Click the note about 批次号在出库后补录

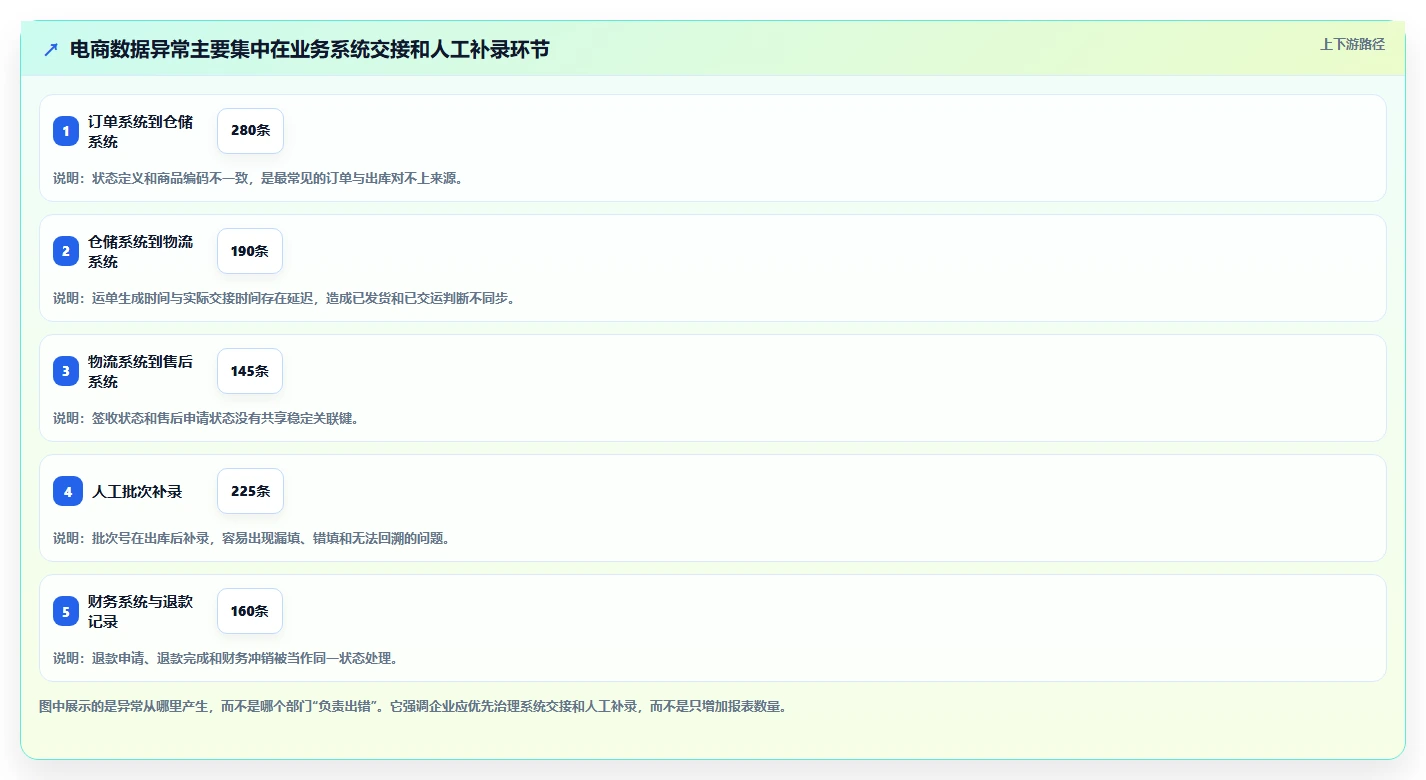coord(252,538)
